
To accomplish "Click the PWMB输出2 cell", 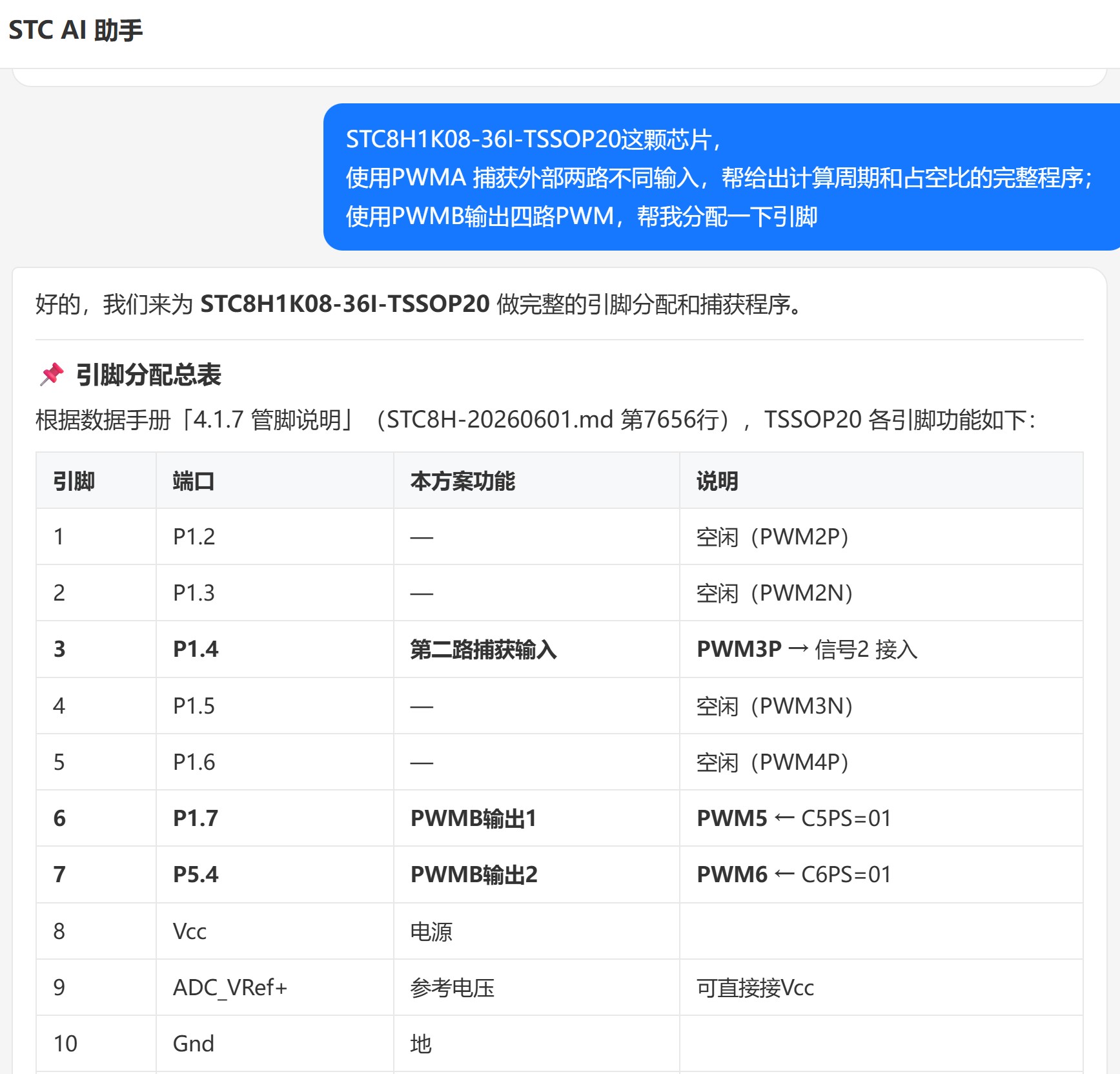I will pyautogui.click(x=536, y=874).
